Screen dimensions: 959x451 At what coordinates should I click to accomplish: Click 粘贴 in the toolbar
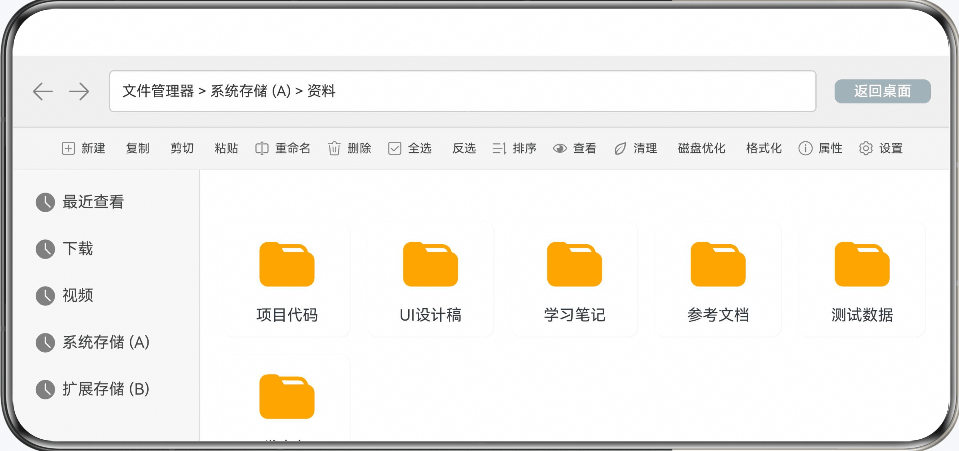[x=226, y=148]
